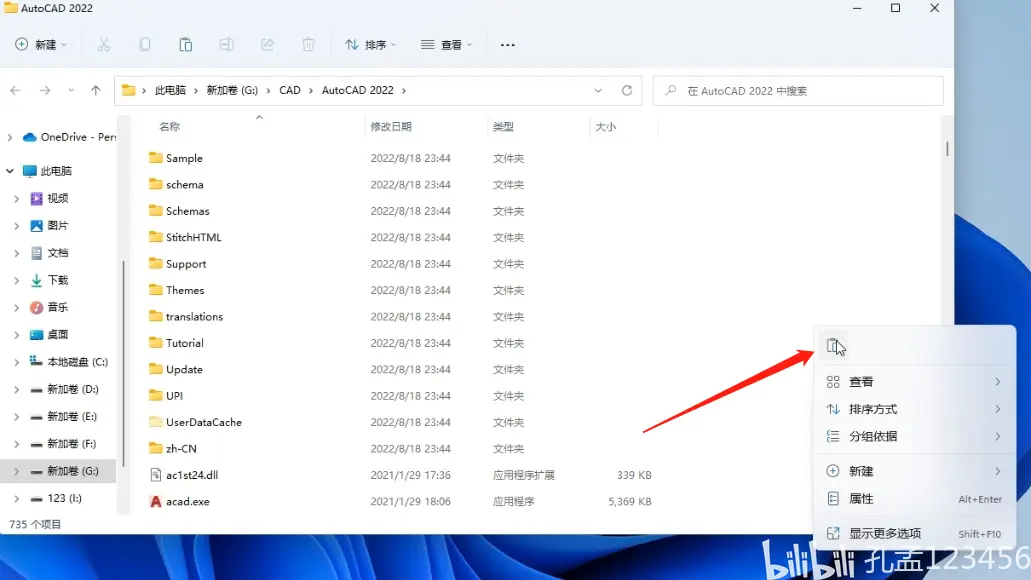The height and width of the screenshot is (580, 1031).
Task: Click the Copy icon in toolbar
Action: [x=145, y=45]
